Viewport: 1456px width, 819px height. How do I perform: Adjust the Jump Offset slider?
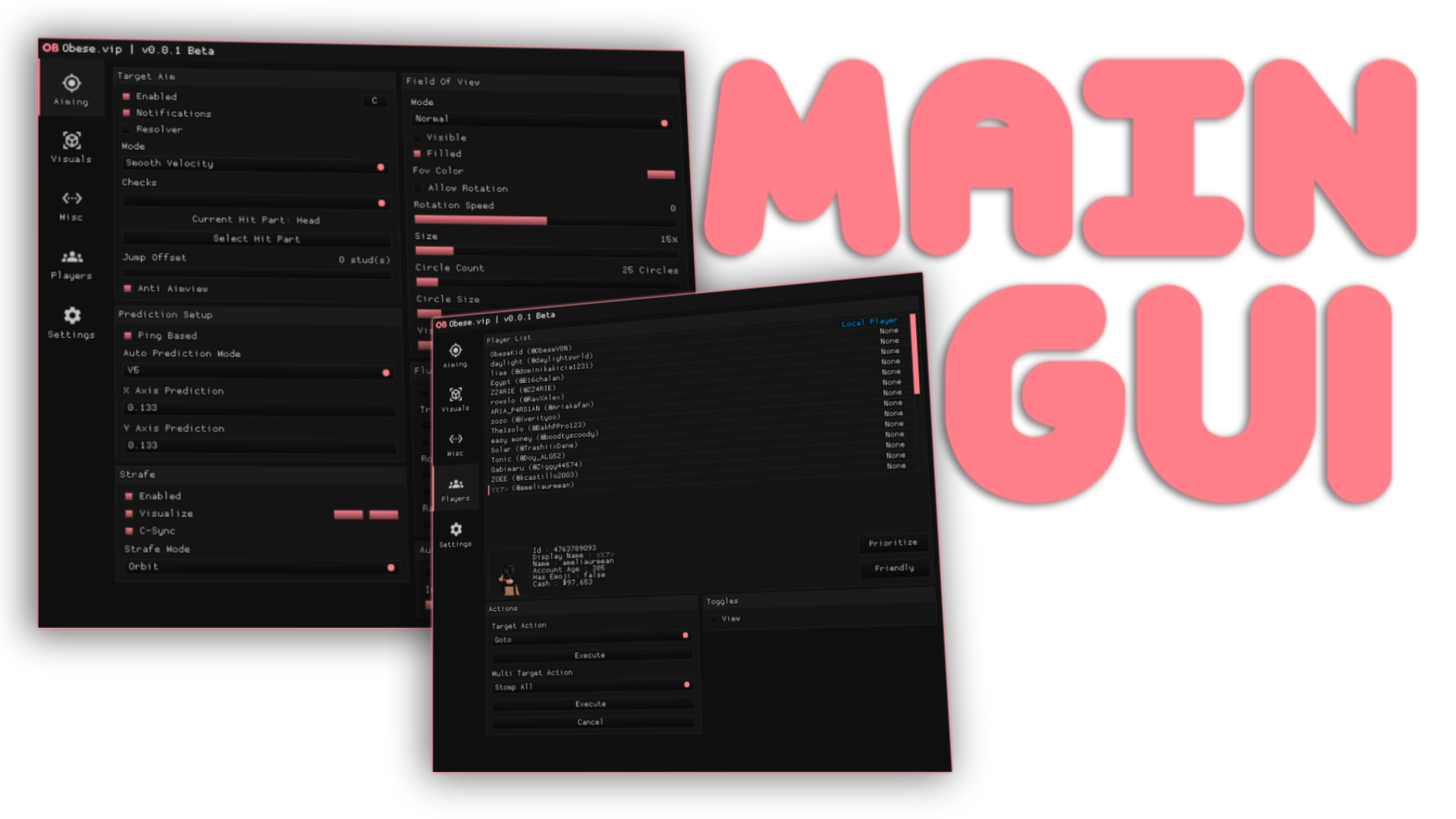coord(257,274)
